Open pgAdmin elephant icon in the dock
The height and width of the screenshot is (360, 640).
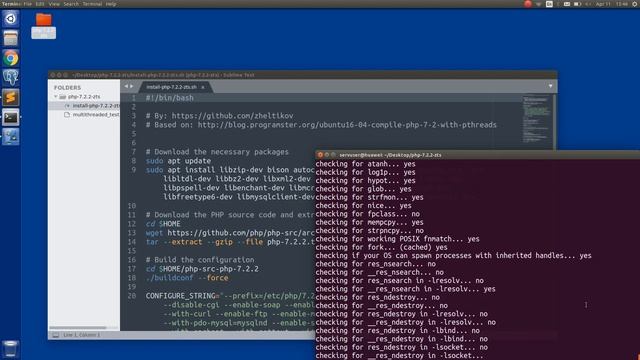(11, 78)
